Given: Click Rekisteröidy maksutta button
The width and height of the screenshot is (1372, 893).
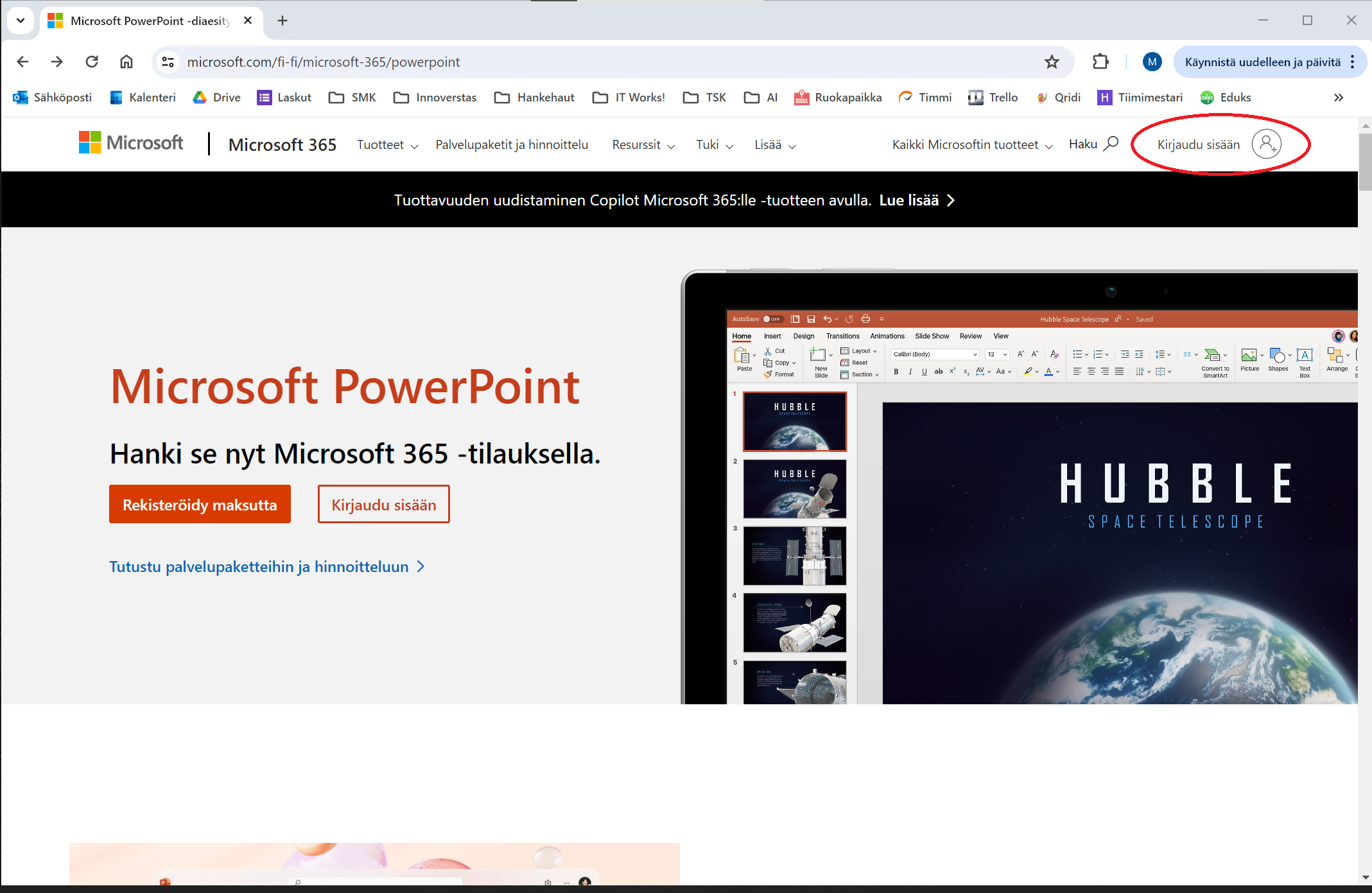Looking at the screenshot, I should click(x=200, y=505).
